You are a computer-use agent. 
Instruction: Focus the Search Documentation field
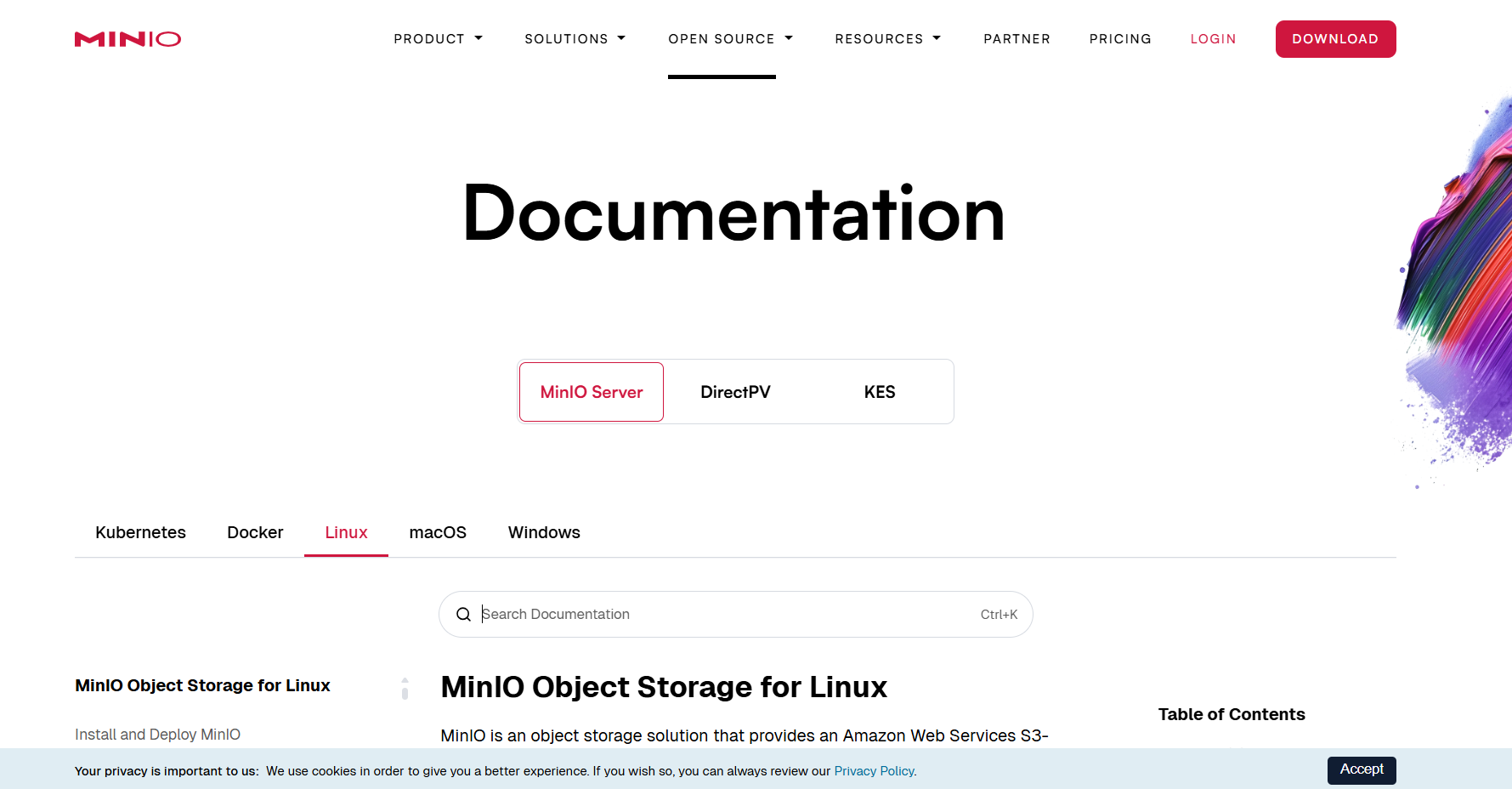735,614
